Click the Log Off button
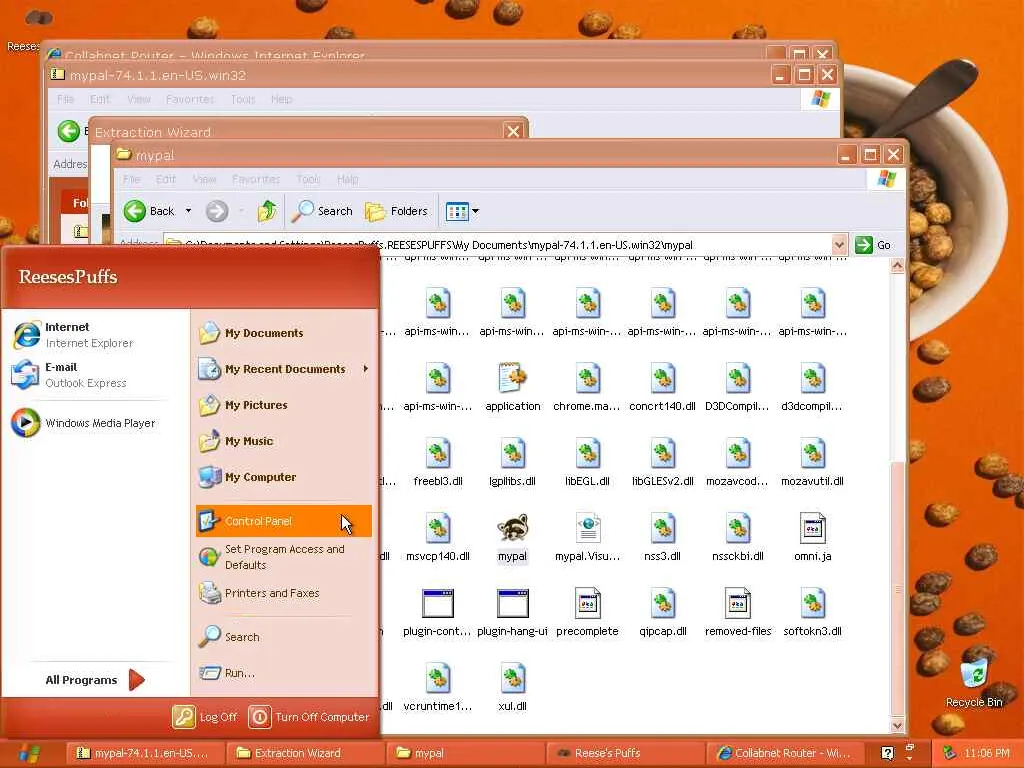This screenshot has height=768, width=1024. [x=204, y=717]
